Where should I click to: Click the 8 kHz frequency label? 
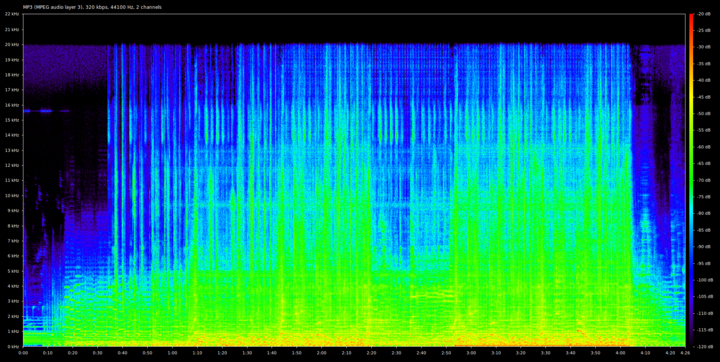[x=12, y=226]
